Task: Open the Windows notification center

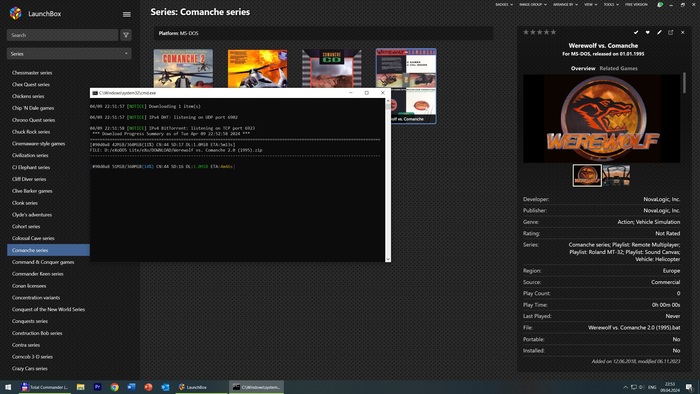Action: tap(690, 387)
